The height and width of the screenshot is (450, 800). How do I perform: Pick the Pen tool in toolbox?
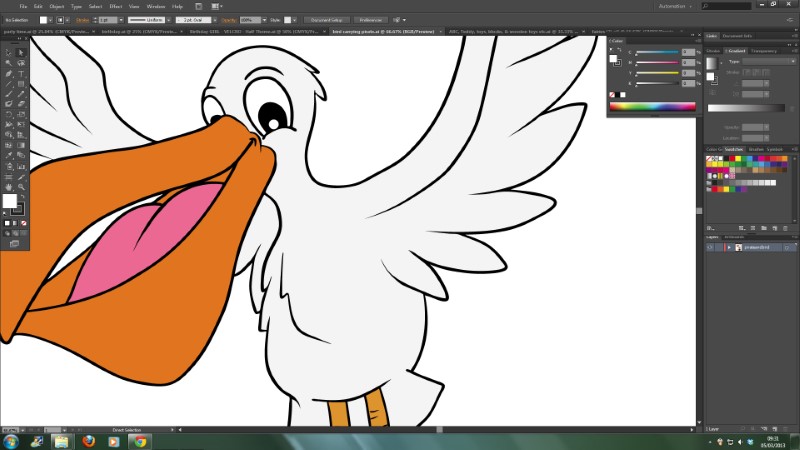(9, 73)
